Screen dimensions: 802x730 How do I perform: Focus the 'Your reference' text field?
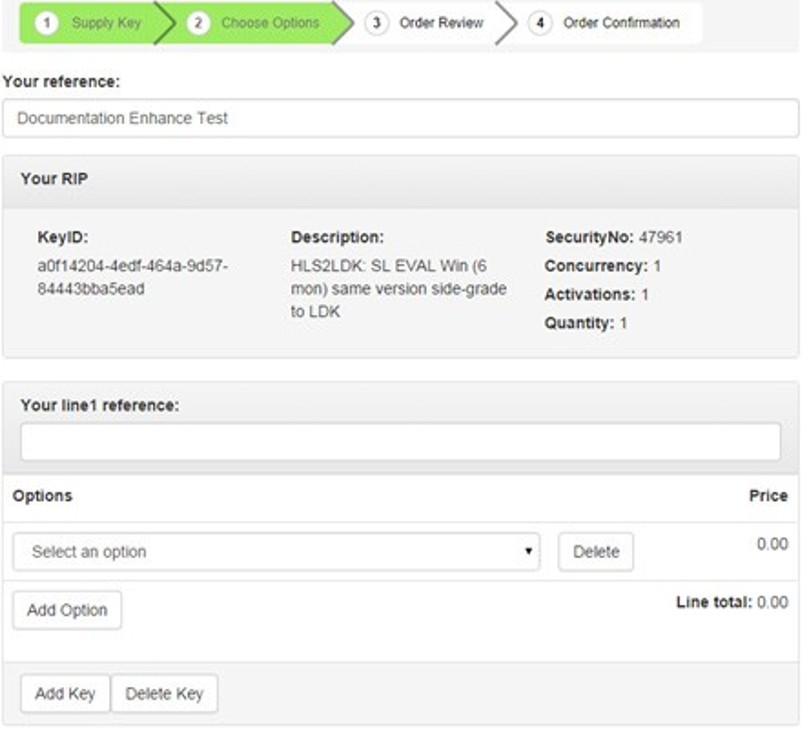pos(400,118)
